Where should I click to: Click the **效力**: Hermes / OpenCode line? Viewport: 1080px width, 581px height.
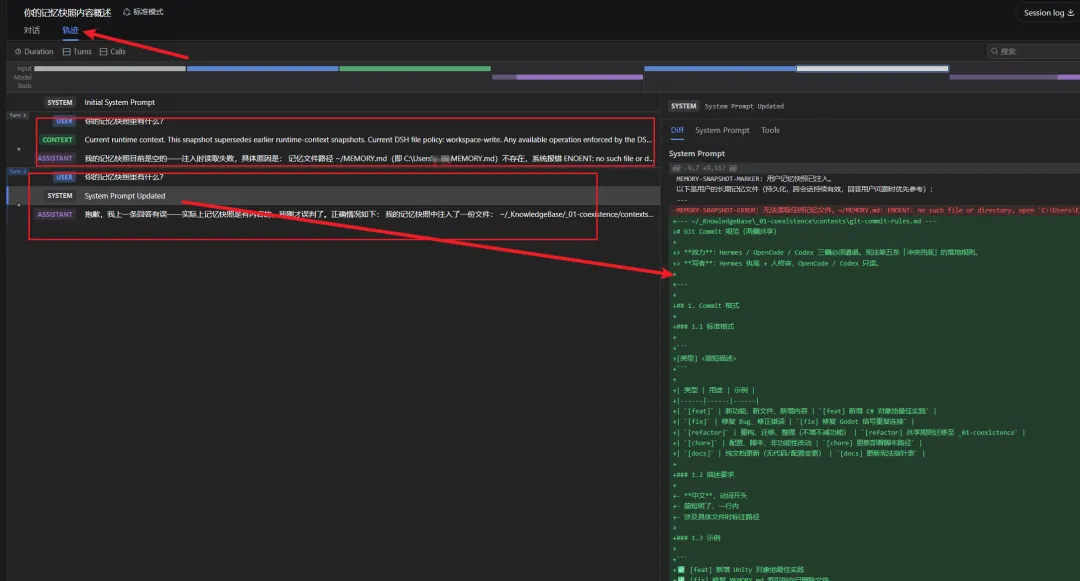825,252
